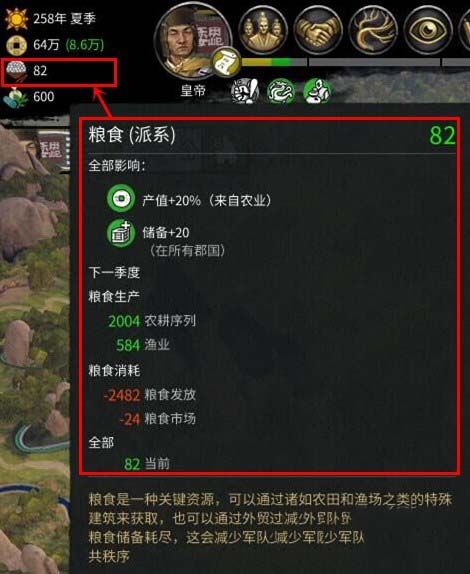This screenshot has height=574, width=470.
Task: Click the rice bowl food icon
Action: tap(16, 71)
